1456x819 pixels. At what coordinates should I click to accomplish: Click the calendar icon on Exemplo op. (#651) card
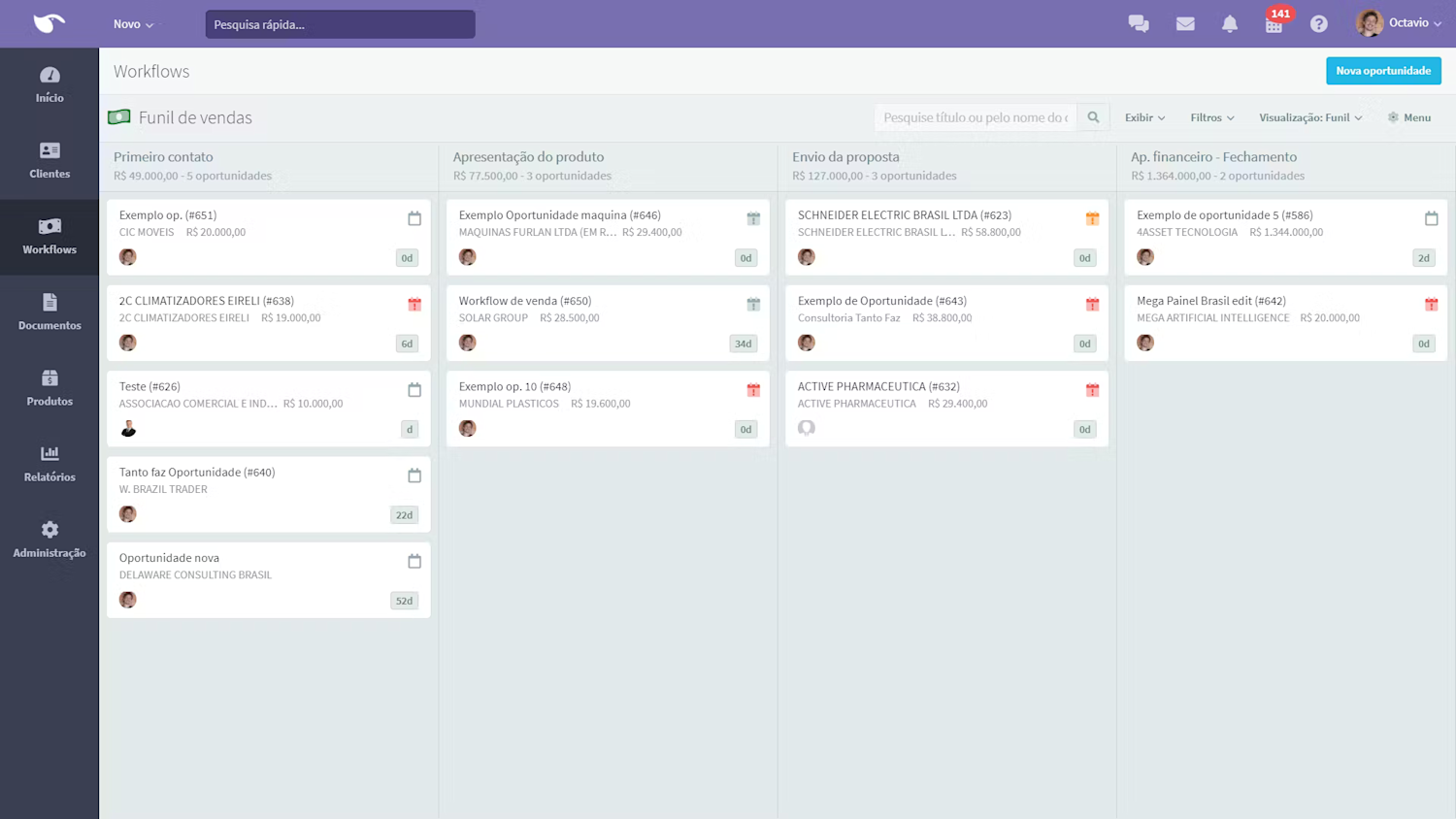(414, 218)
